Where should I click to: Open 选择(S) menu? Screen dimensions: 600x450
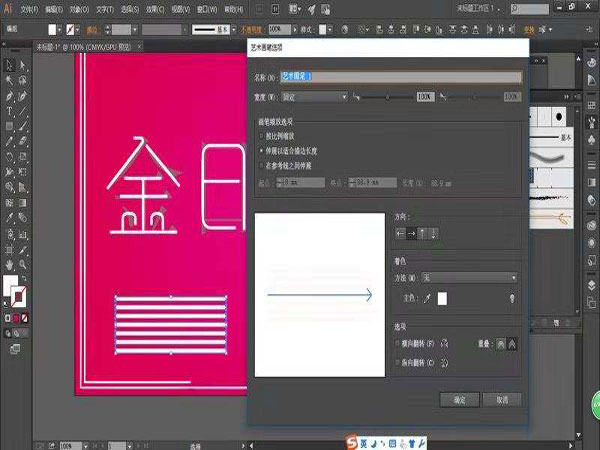click(x=130, y=9)
